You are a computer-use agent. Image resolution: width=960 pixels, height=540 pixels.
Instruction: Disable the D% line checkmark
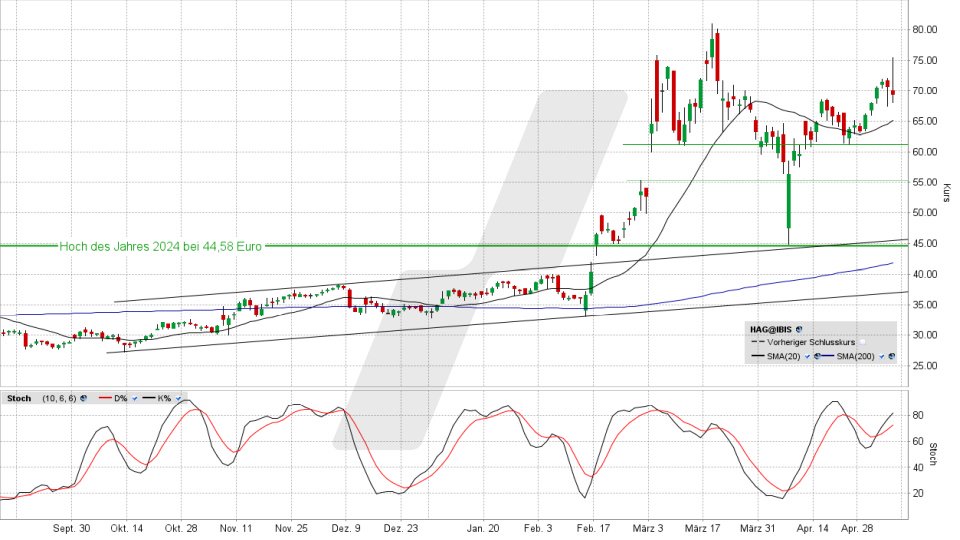tap(135, 399)
